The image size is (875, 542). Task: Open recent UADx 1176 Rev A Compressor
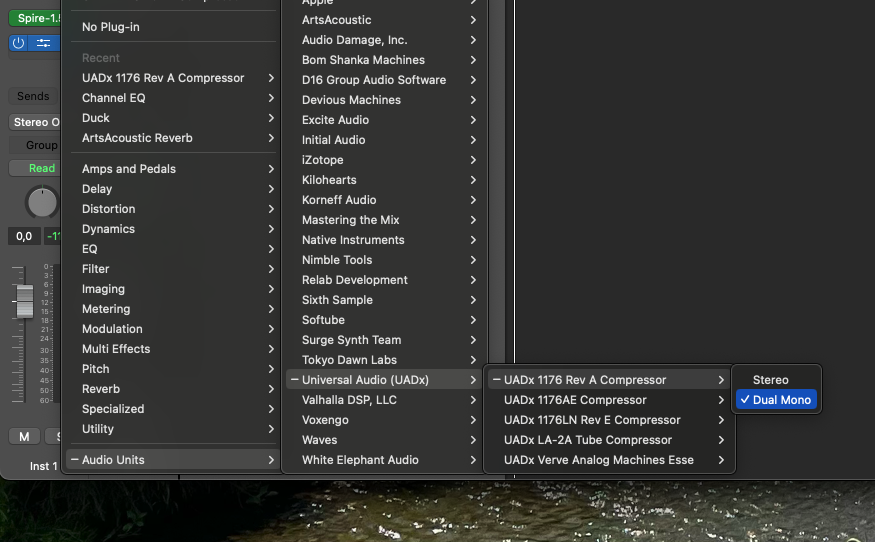pyautogui.click(x=173, y=78)
